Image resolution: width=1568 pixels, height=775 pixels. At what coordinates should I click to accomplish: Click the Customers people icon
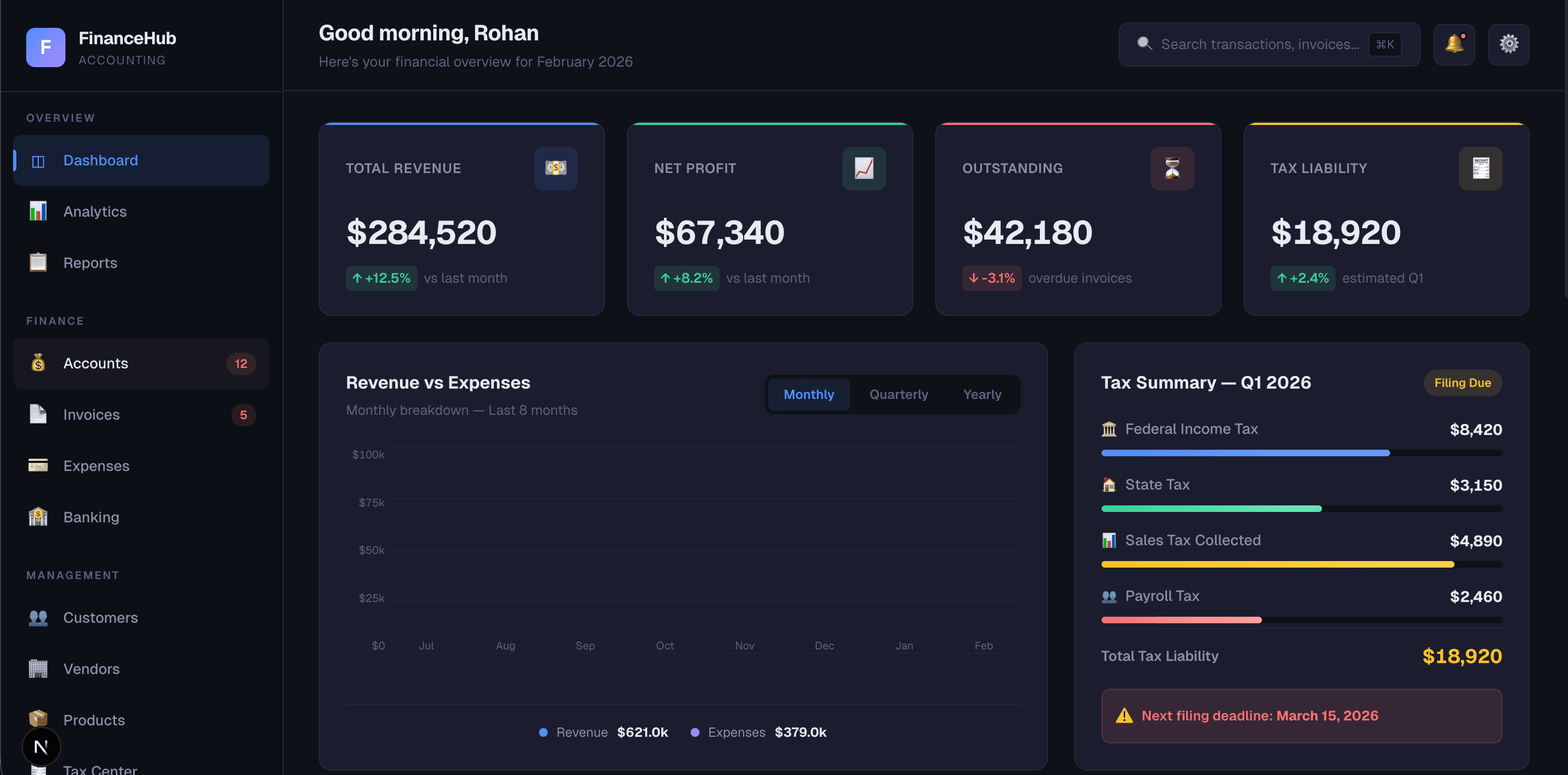point(38,617)
